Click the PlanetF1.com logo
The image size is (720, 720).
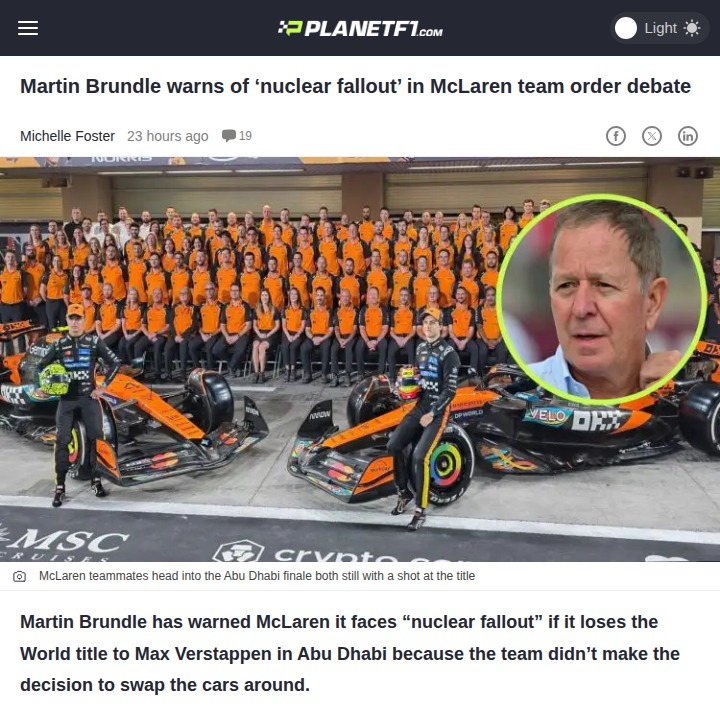click(x=360, y=28)
